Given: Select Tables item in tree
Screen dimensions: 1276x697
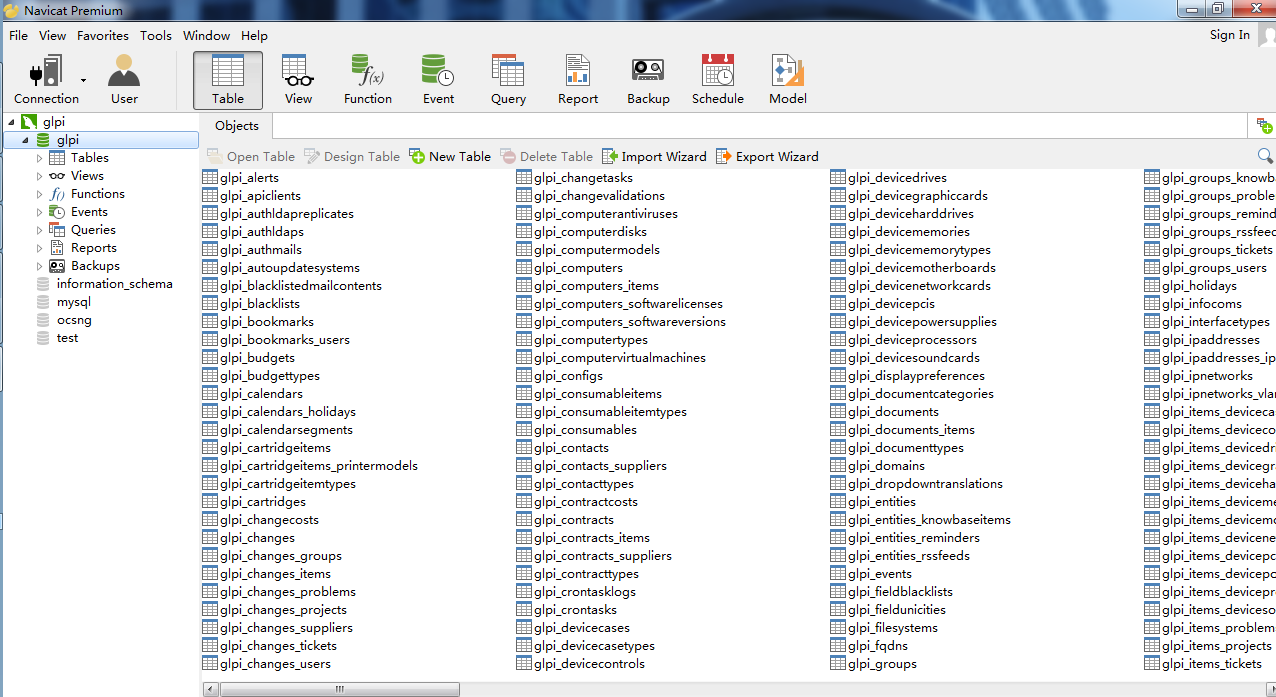Looking at the screenshot, I should coord(89,158).
